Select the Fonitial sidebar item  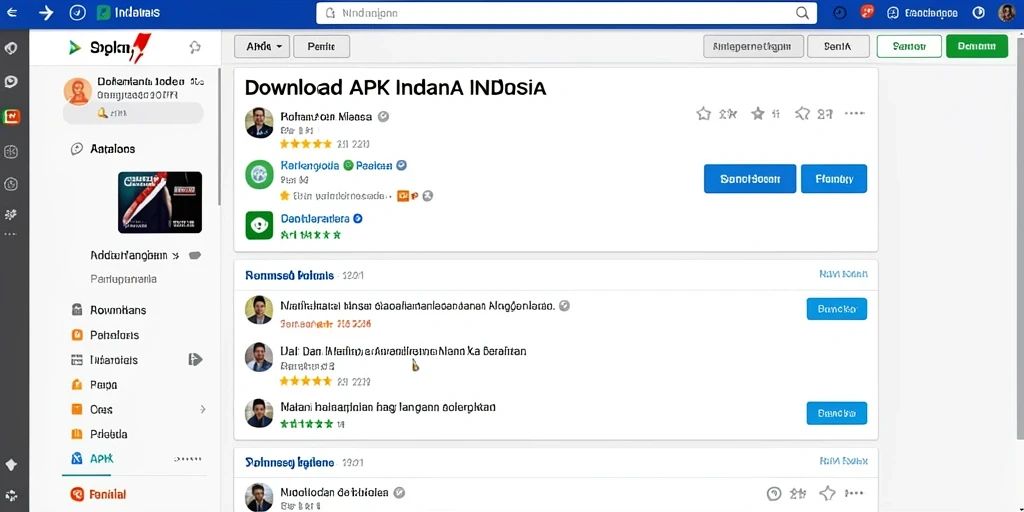click(108, 494)
